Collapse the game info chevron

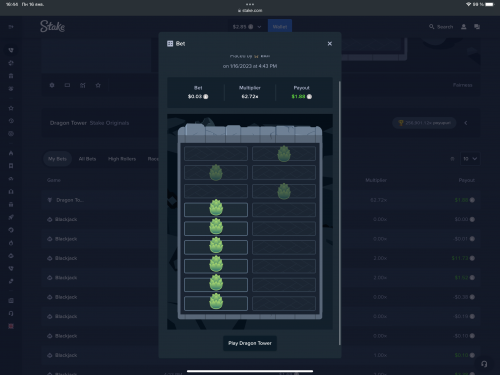[466, 123]
